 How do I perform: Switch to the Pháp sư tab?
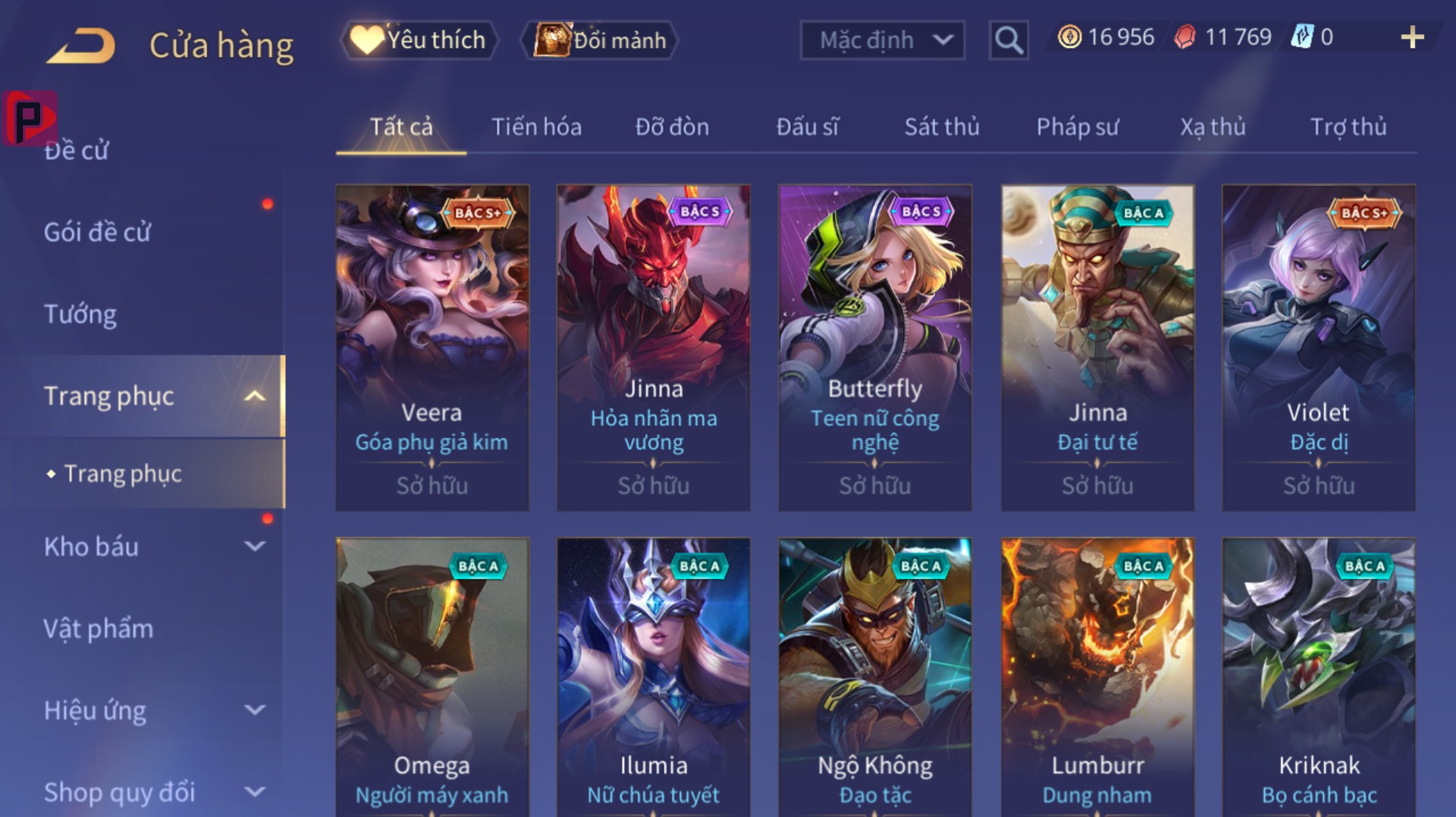coord(1077,127)
